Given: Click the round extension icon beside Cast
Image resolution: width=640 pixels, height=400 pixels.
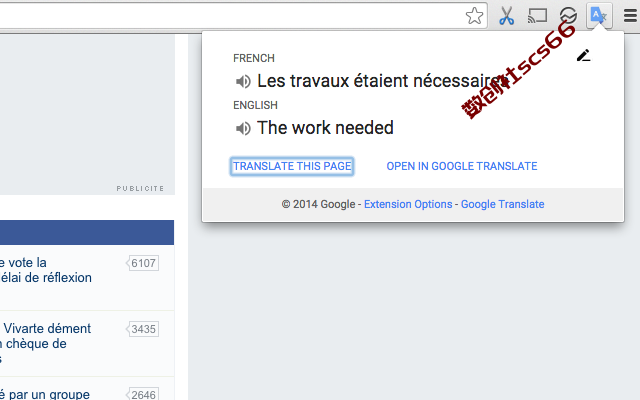Looking at the screenshot, I should (568, 16).
